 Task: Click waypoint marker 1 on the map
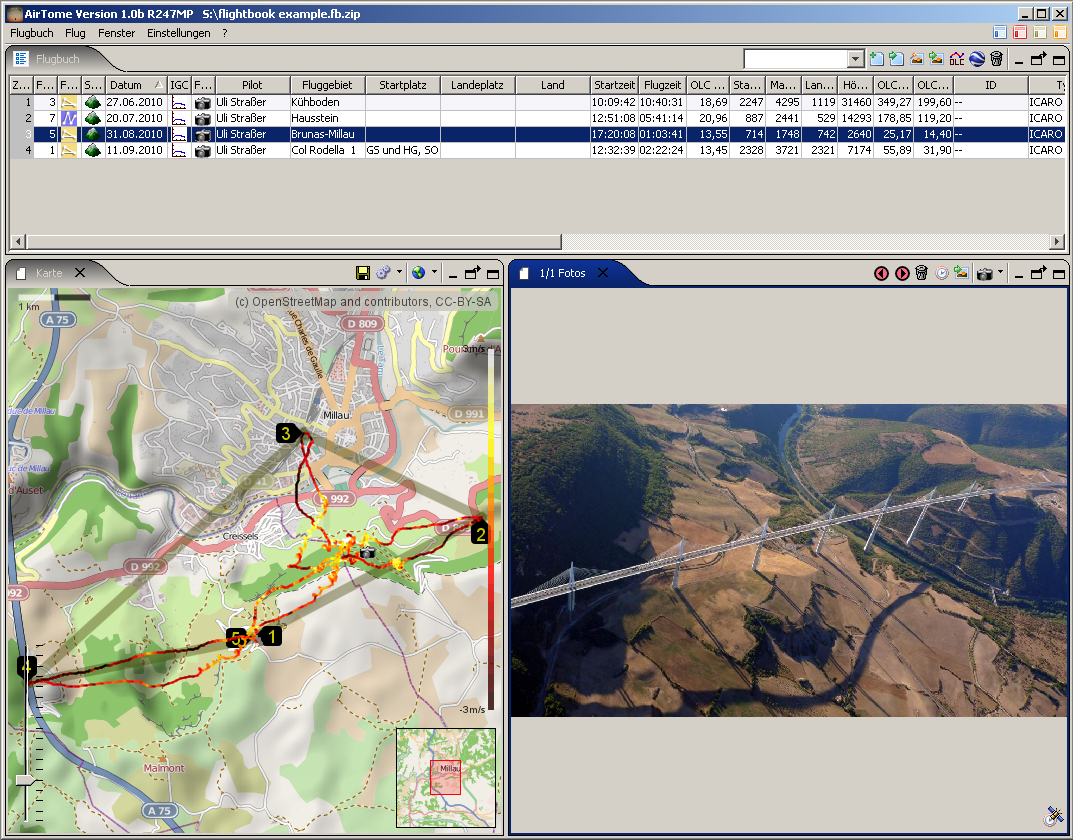270,637
